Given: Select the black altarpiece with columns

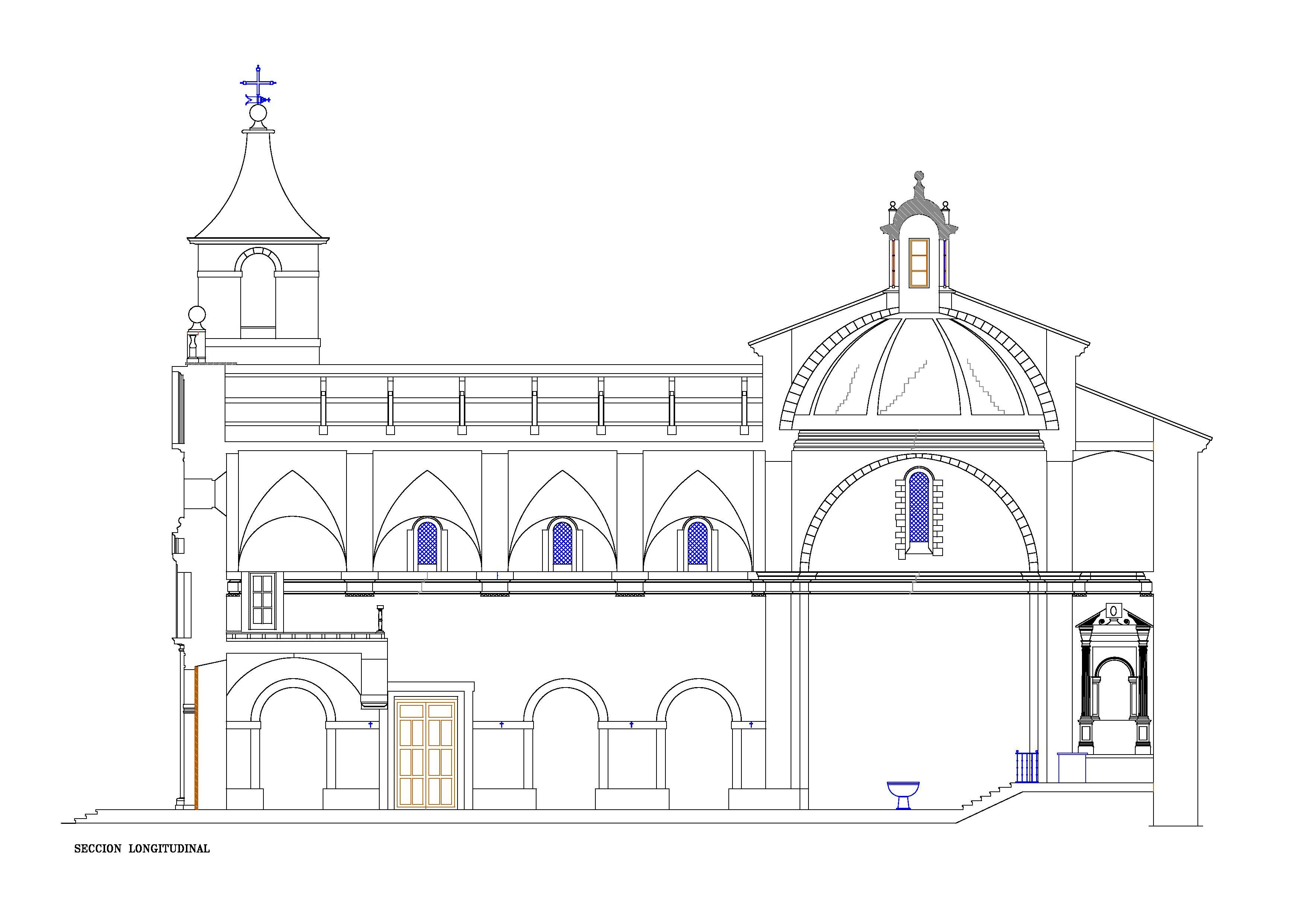Looking at the screenshot, I should (x=1114, y=679).
